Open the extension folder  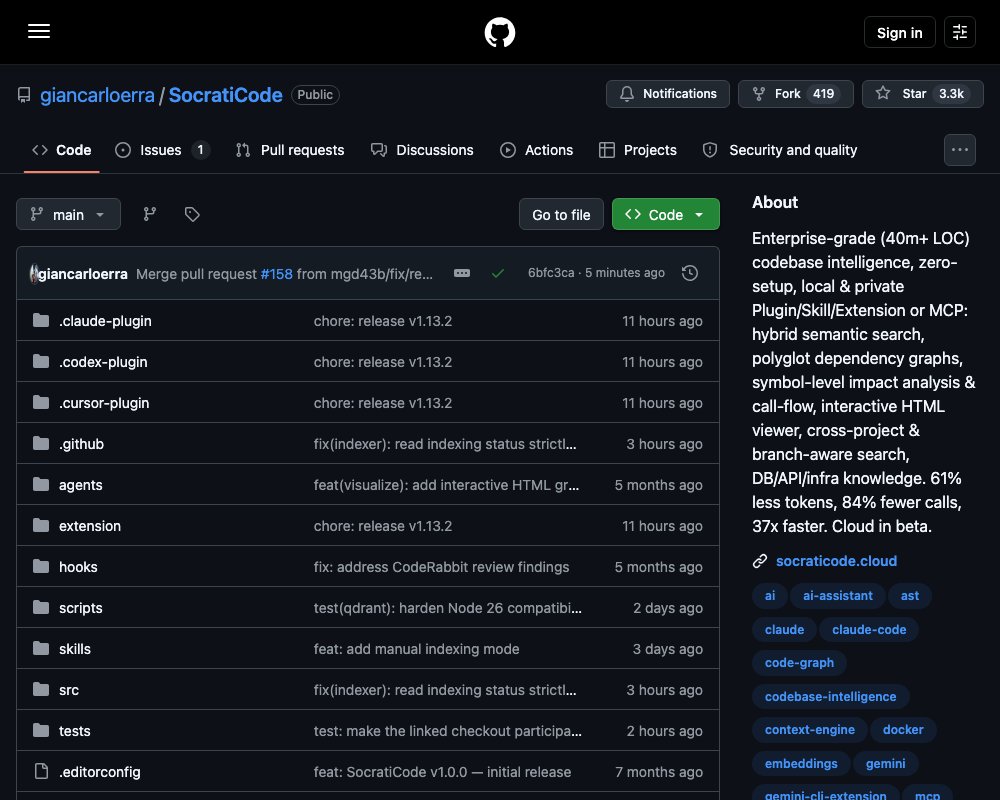click(x=90, y=526)
